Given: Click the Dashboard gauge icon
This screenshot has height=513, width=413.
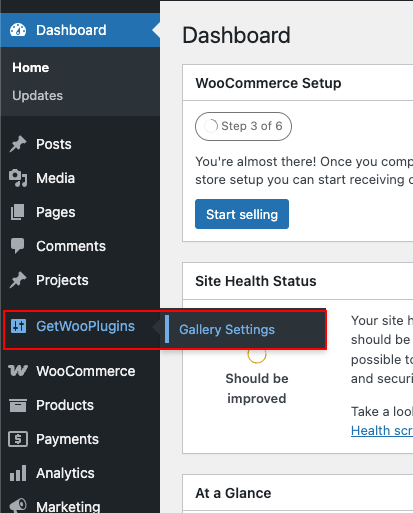Looking at the screenshot, I should [18, 30].
